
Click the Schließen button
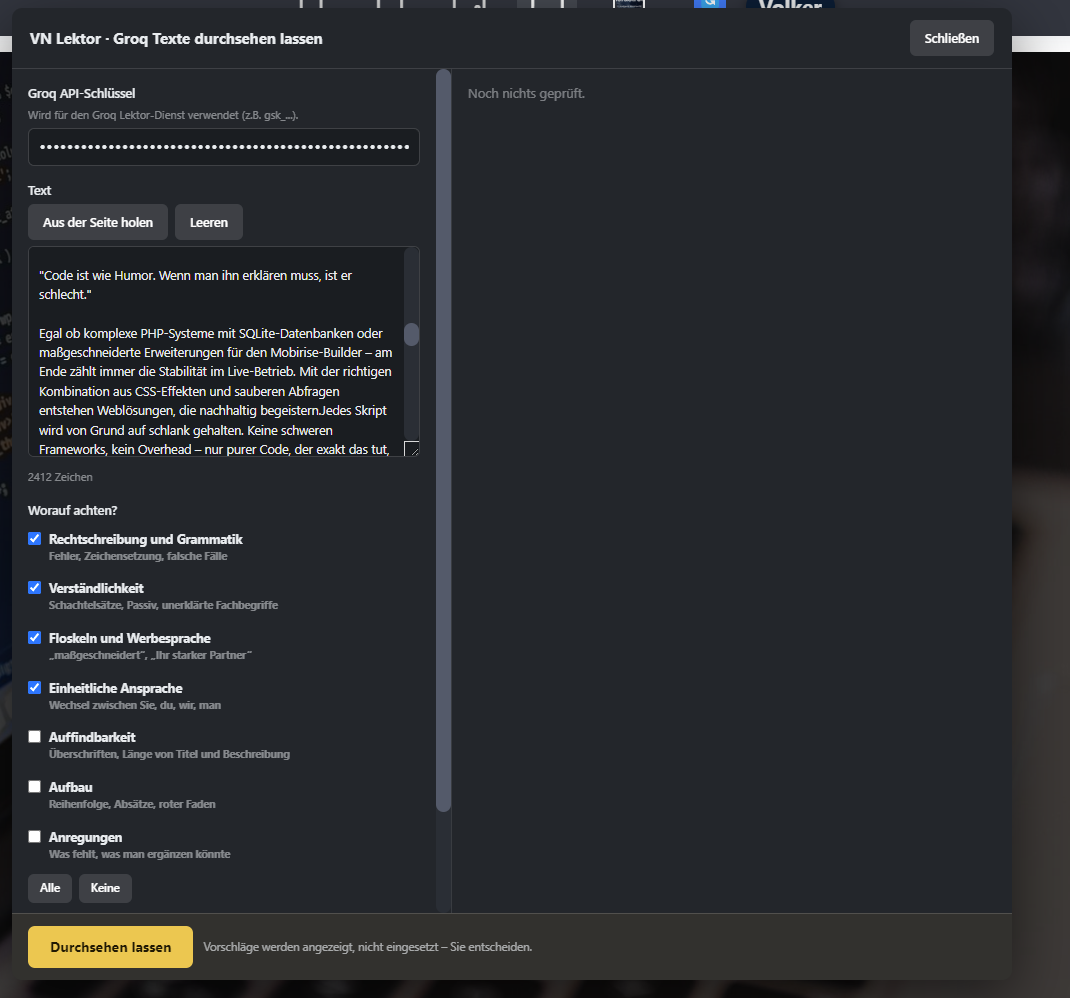951,38
